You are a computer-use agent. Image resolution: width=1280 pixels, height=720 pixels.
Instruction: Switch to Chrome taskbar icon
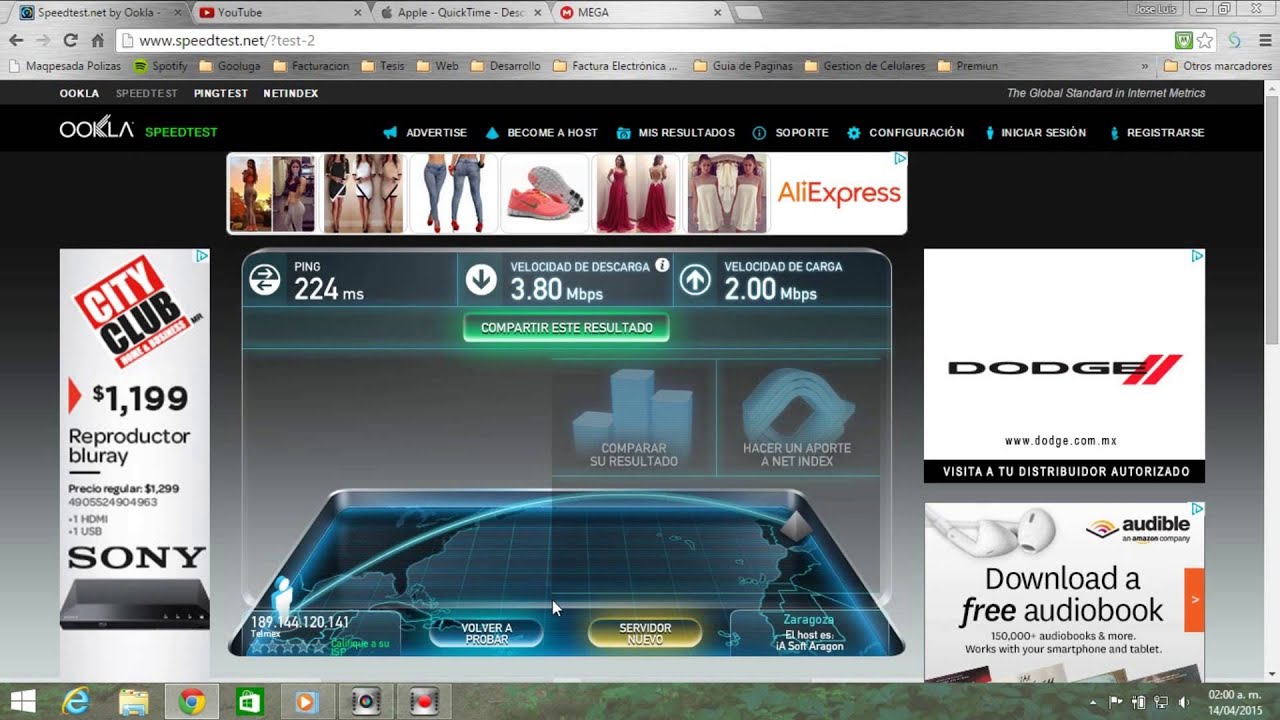click(192, 702)
